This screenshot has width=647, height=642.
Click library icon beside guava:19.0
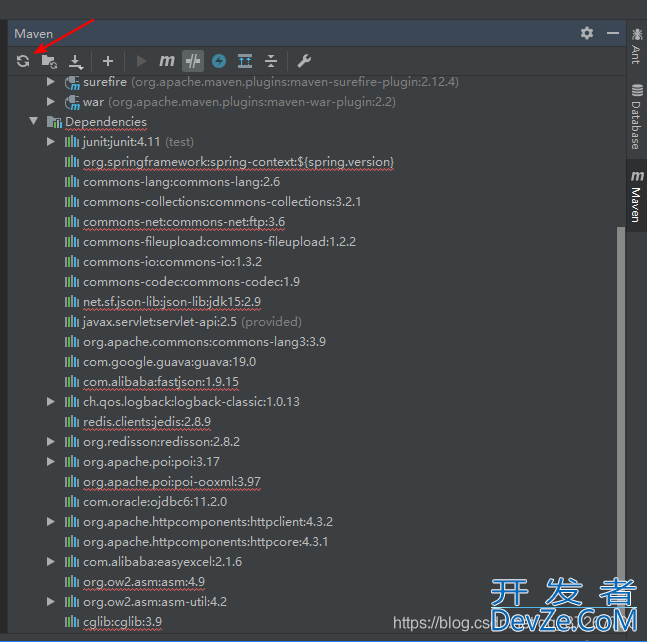[72, 362]
